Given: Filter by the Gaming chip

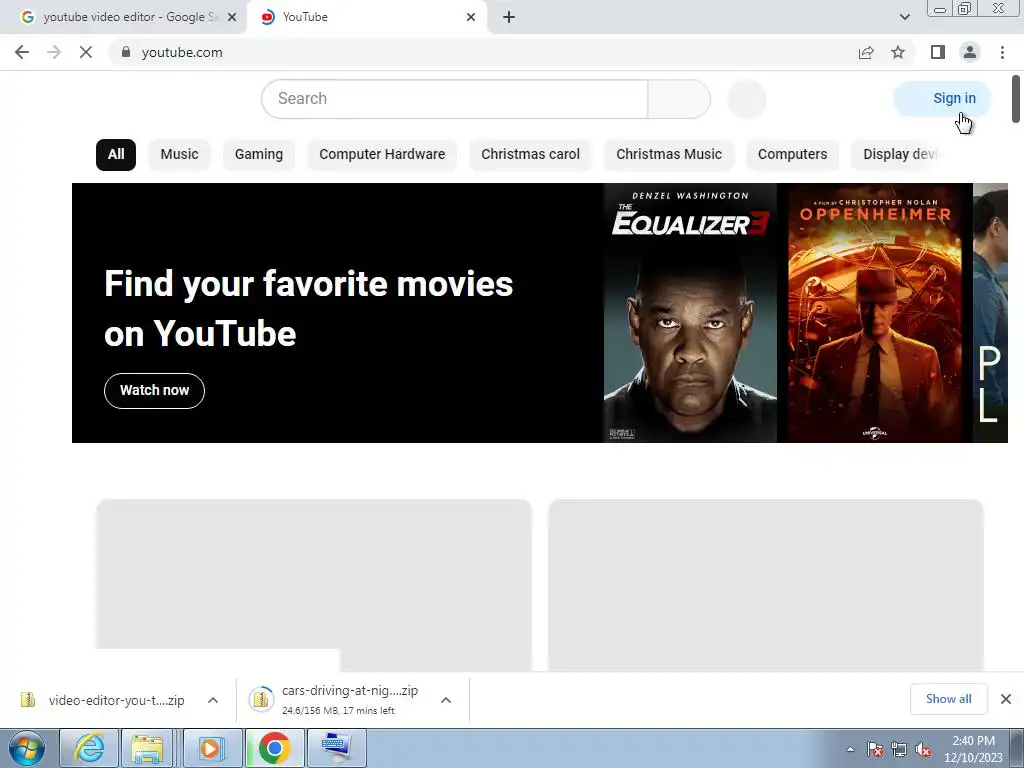Looking at the screenshot, I should tap(259, 155).
